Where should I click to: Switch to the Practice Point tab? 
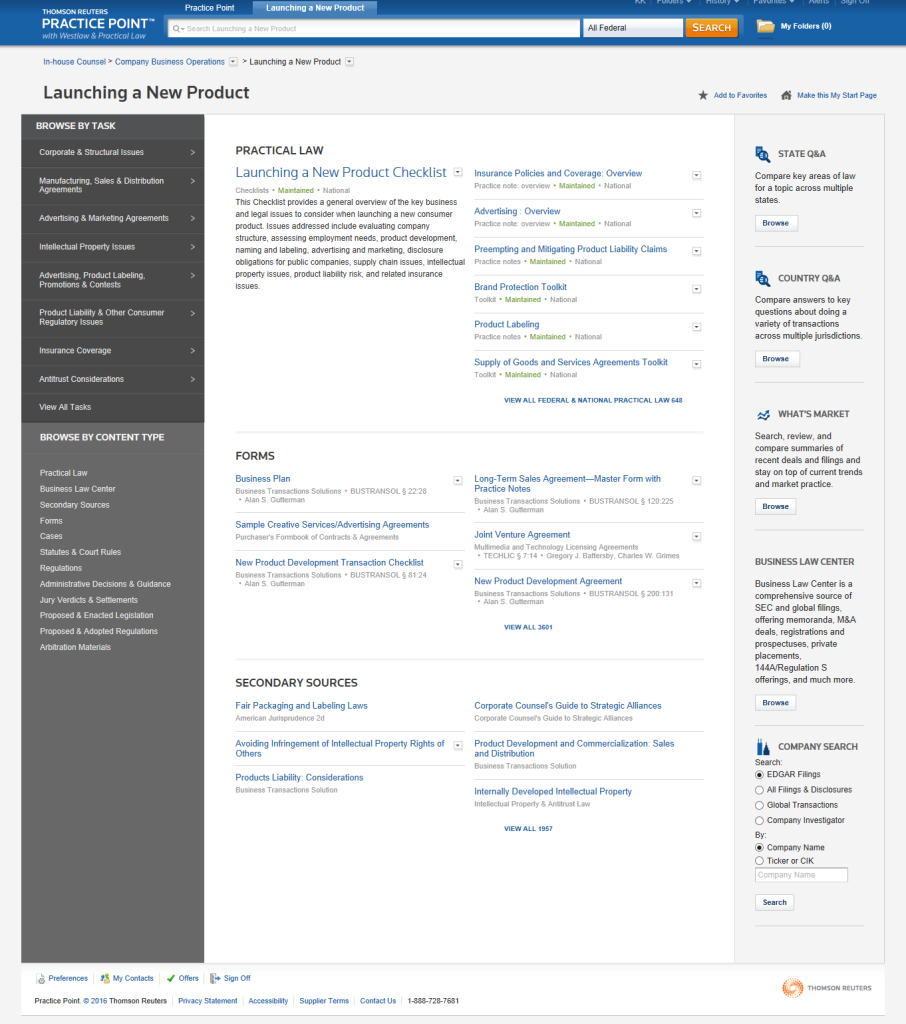[x=209, y=8]
